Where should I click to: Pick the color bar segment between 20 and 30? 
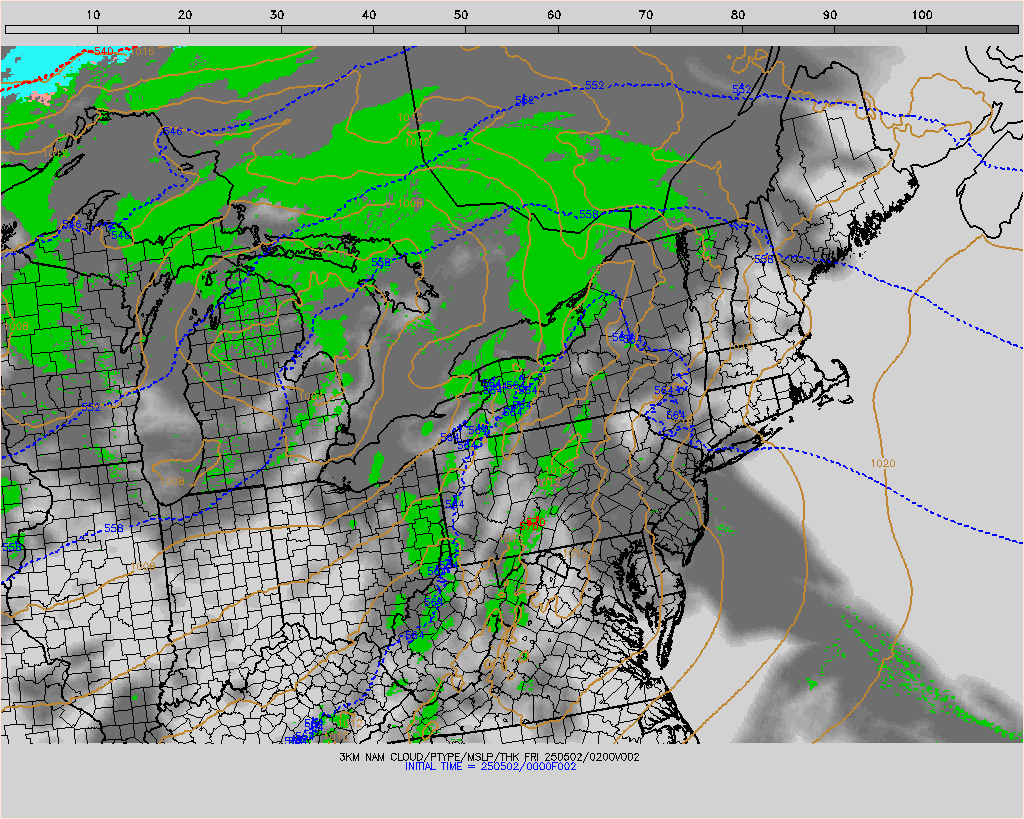click(x=235, y=29)
